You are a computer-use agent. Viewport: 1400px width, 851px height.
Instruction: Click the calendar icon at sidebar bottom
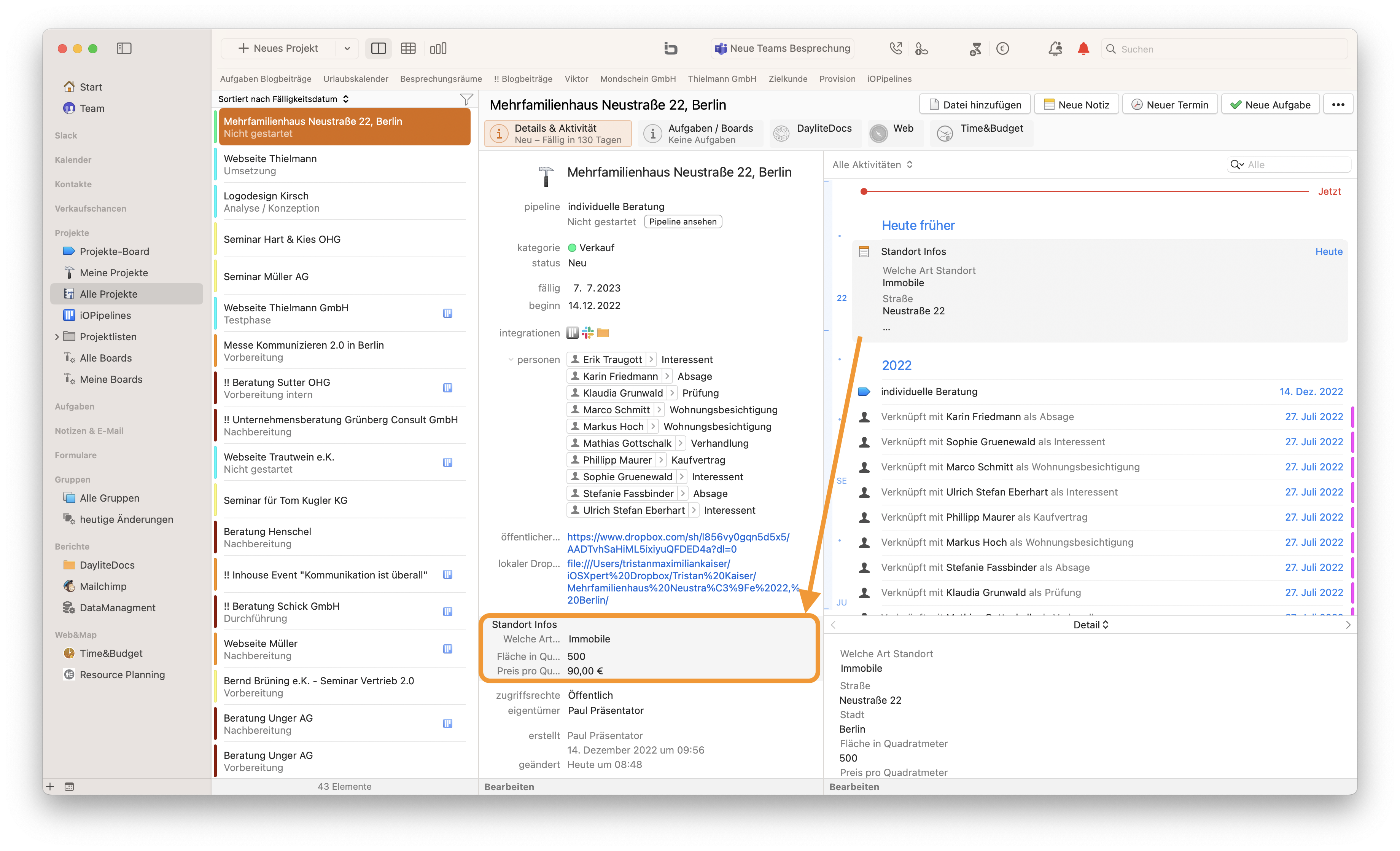tap(69, 786)
